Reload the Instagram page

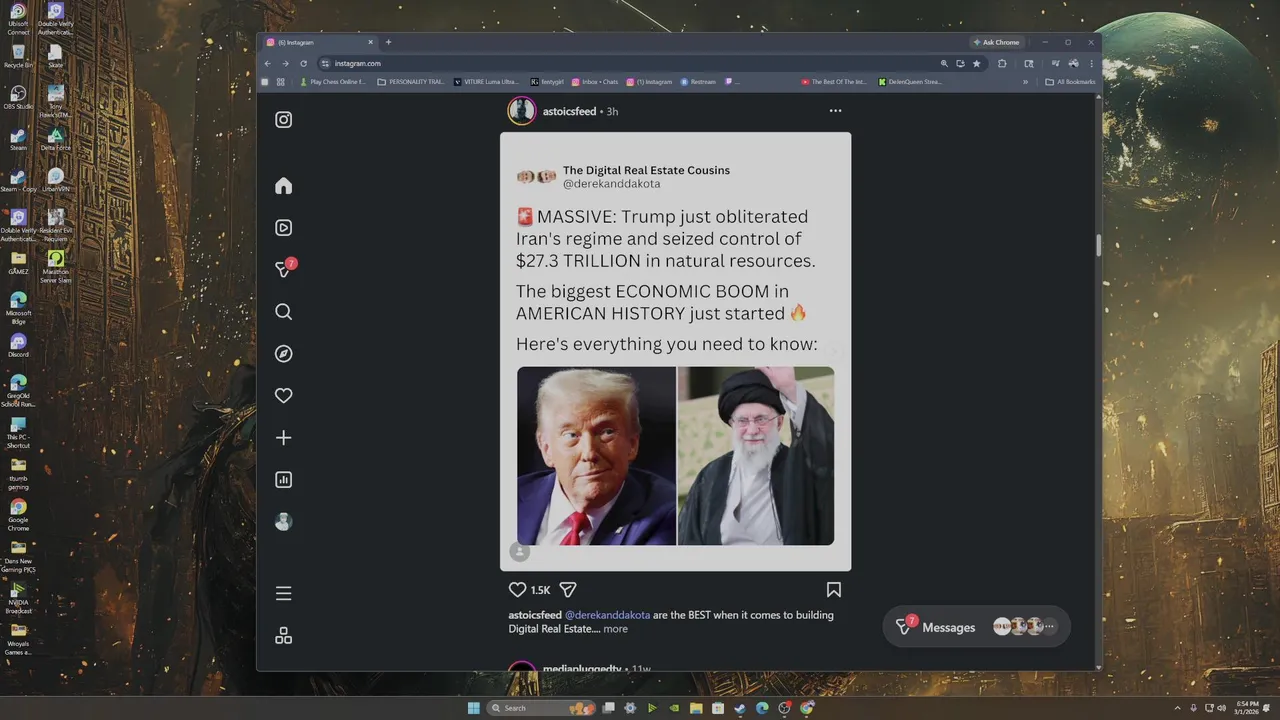pyautogui.click(x=303, y=63)
